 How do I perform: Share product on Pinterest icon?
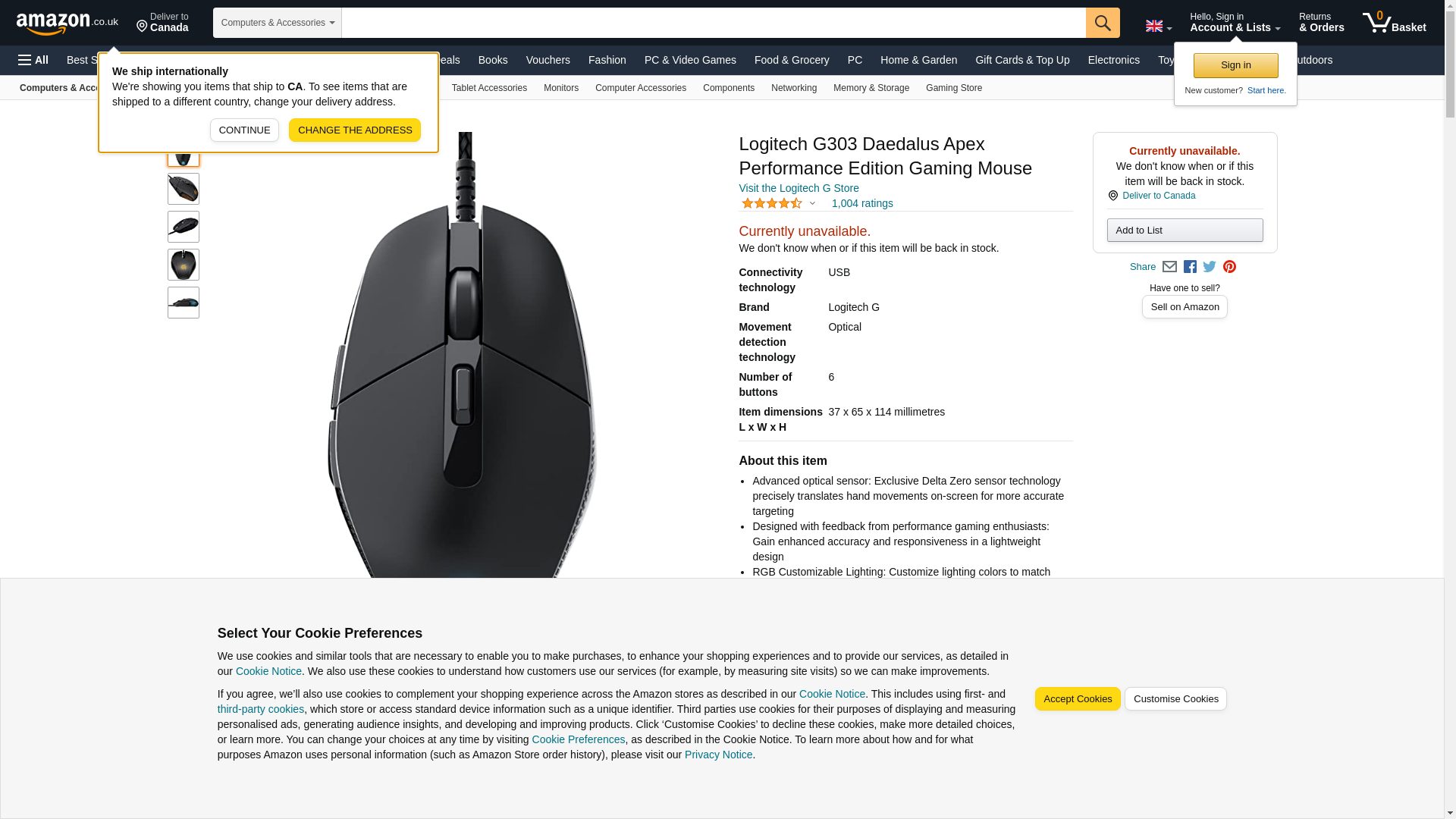[1229, 267]
